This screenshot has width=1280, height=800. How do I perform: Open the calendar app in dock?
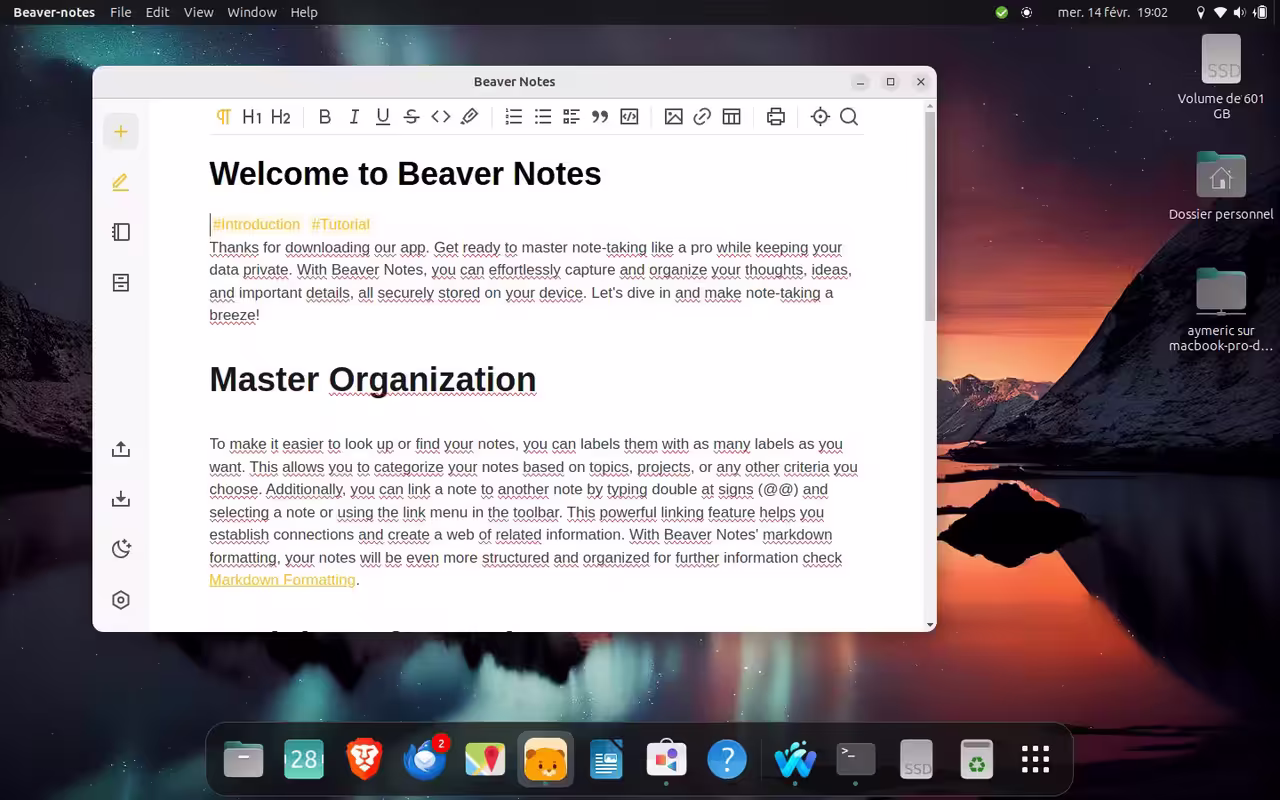(304, 760)
